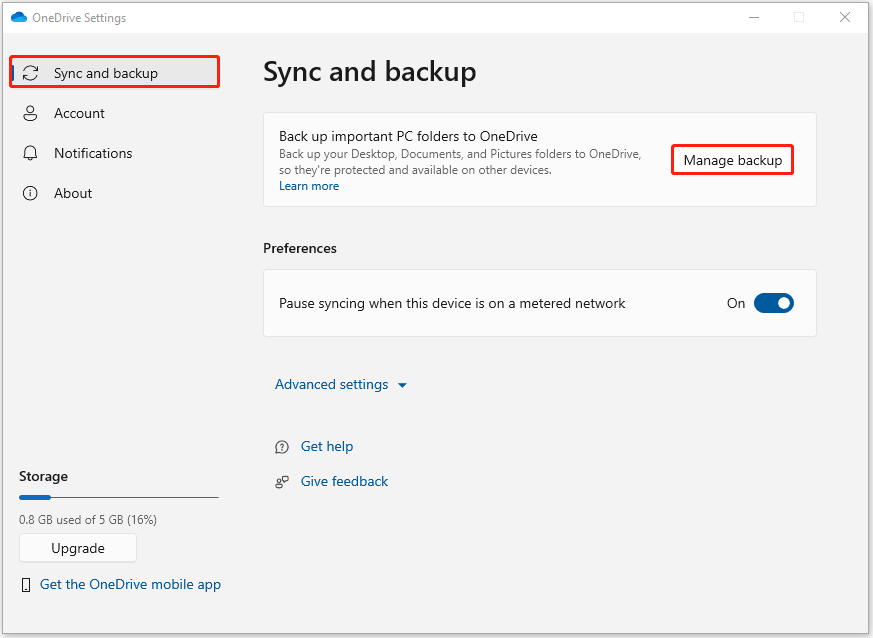Click the storage usage progress bar
Image resolution: width=873 pixels, height=638 pixels.
(x=119, y=497)
